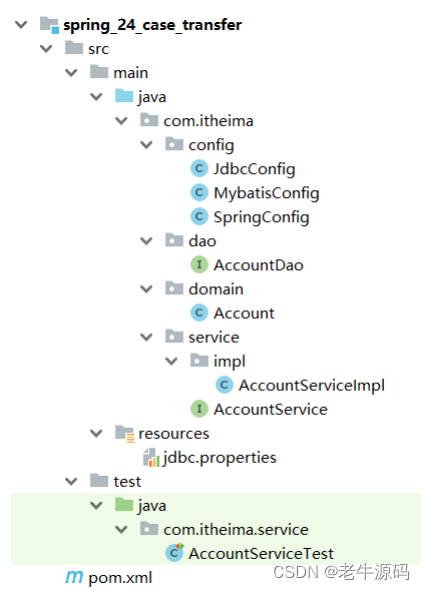
Task: Click the Maven pom.xml icon
Action: (74, 577)
